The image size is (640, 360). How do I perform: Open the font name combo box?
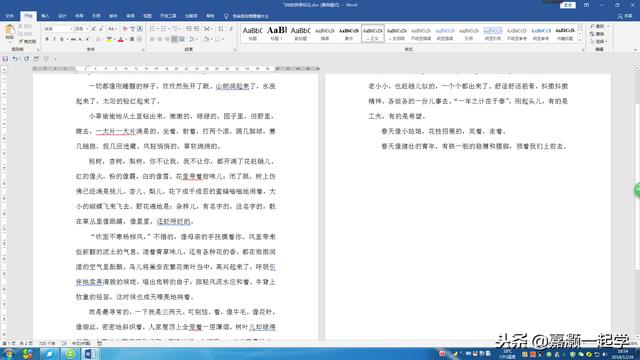pos(58,29)
